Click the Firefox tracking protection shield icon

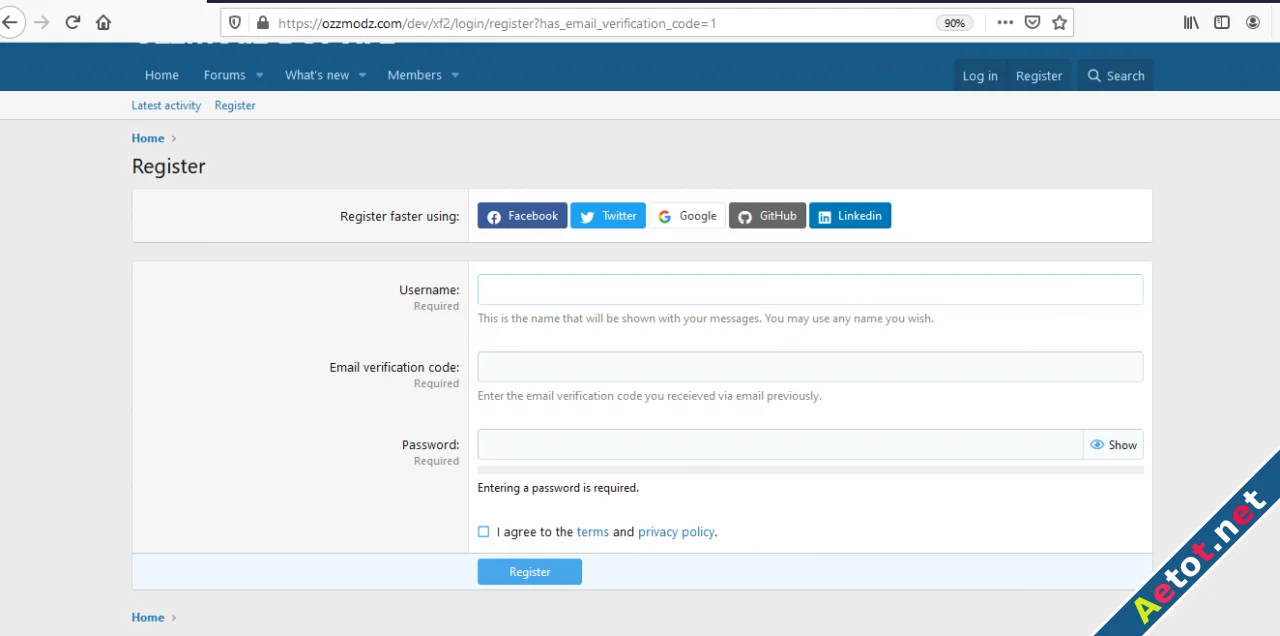coord(234,23)
